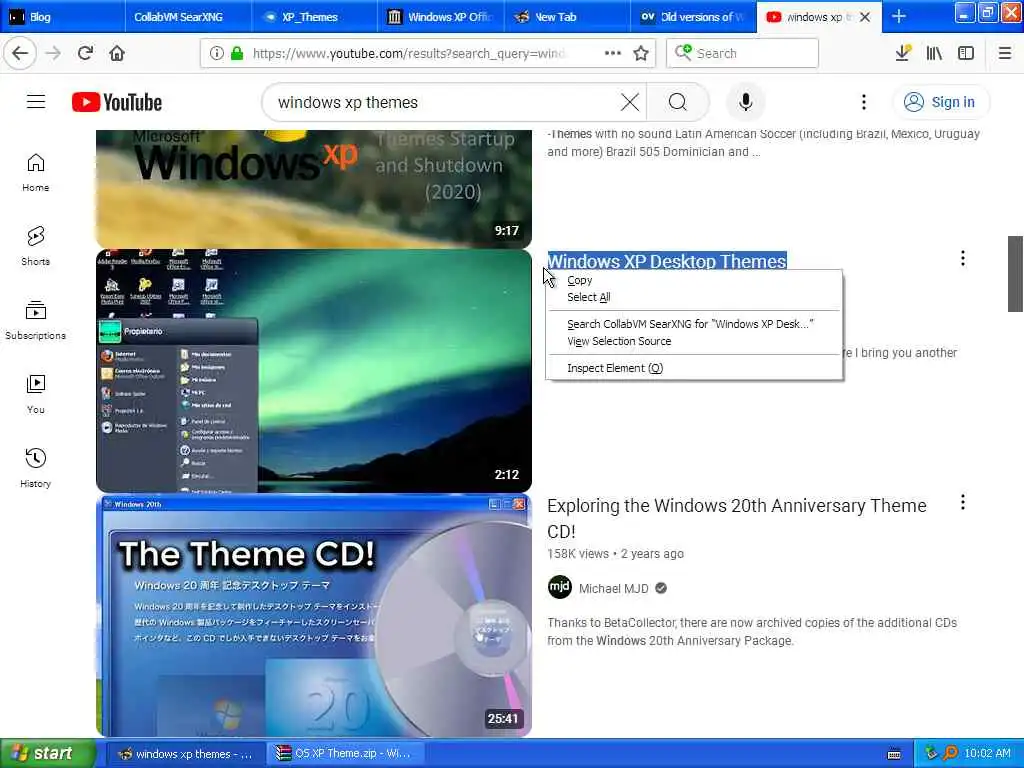Open action menu for 20th Anniversary Theme CD video
Screen dimensions: 1024x768
coord(963,502)
